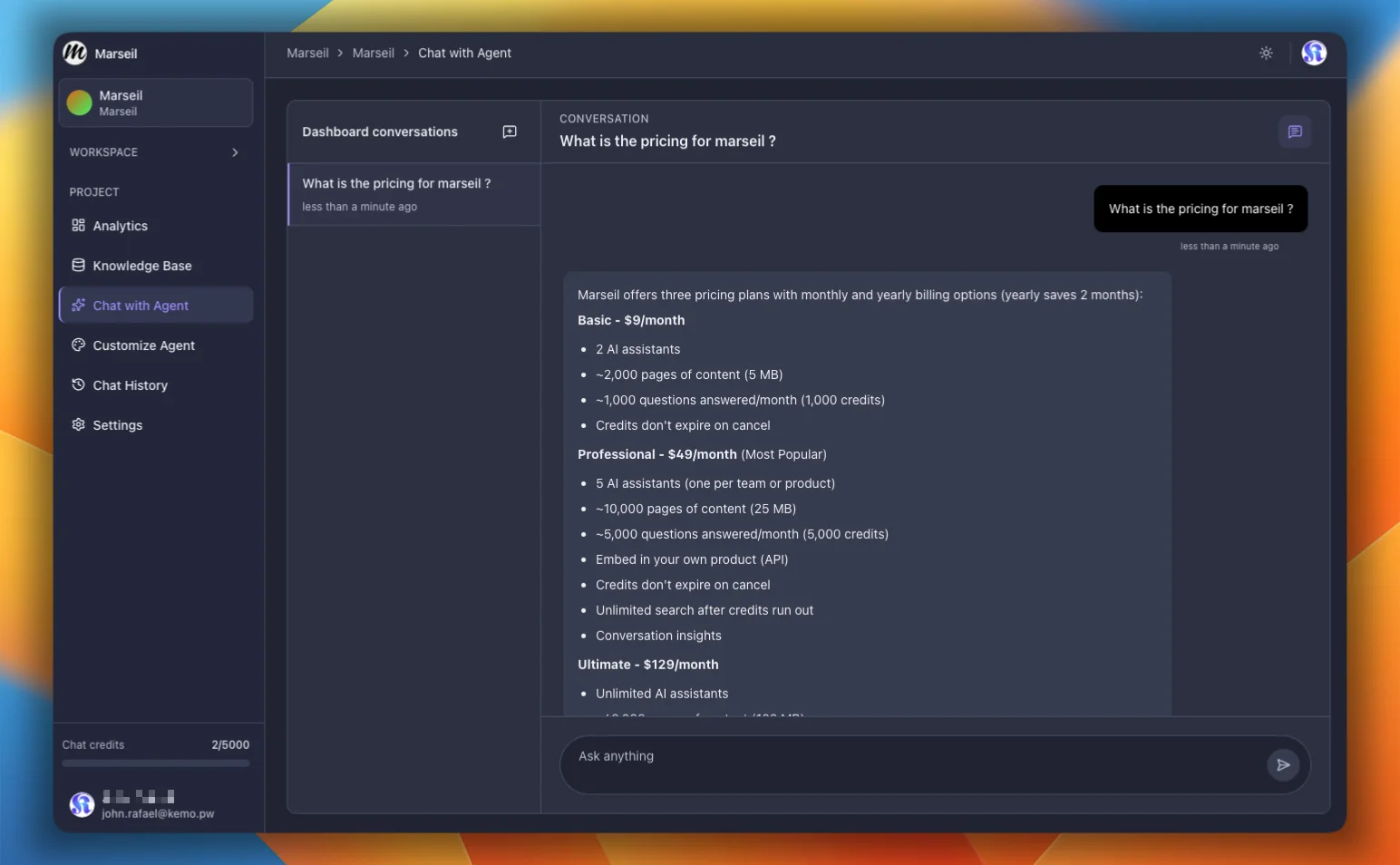Click the conversation title in the header
Image resolution: width=1400 pixels, height=865 pixels.
pyautogui.click(x=667, y=141)
